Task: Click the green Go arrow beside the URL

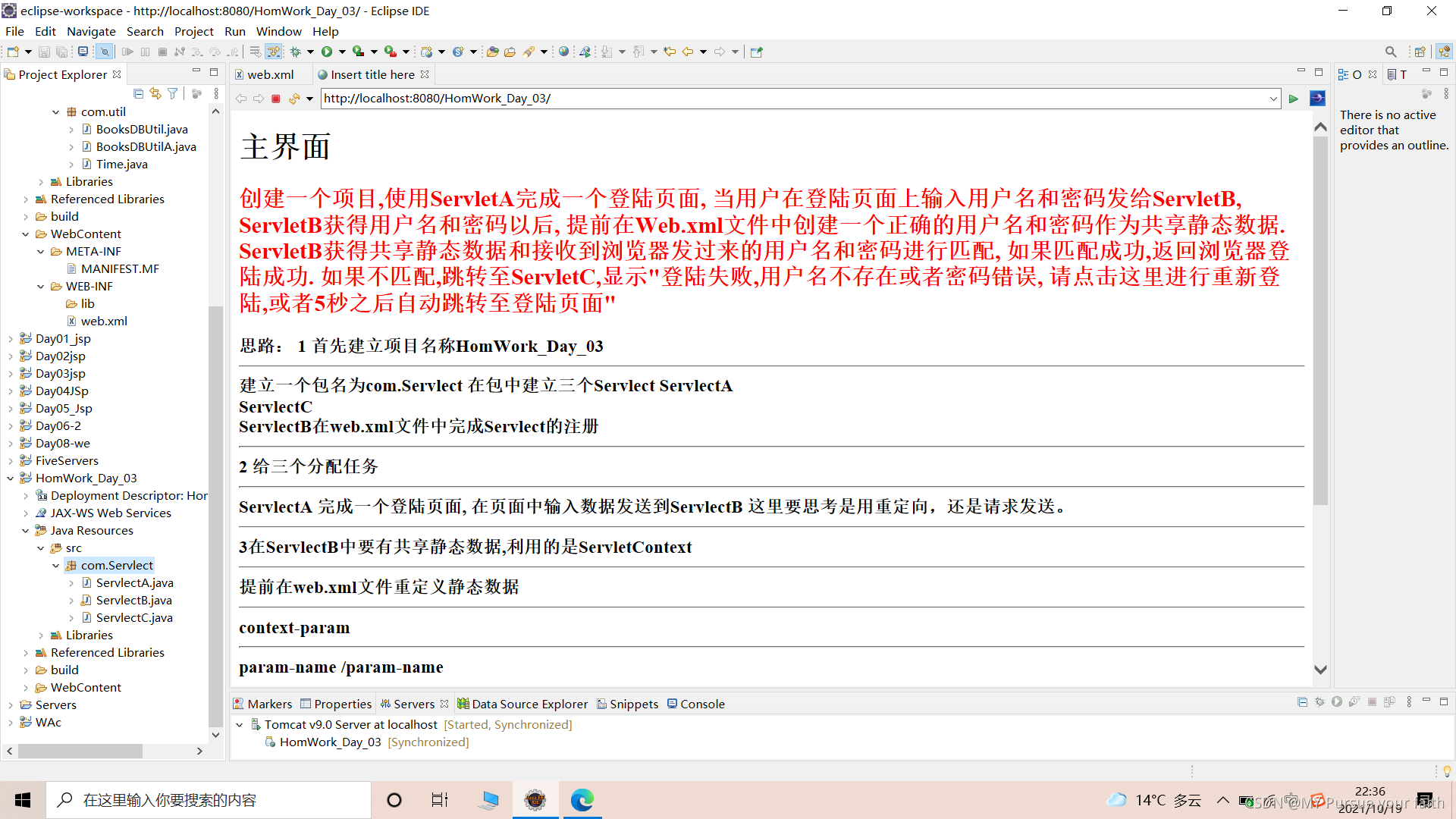Action: (1294, 99)
